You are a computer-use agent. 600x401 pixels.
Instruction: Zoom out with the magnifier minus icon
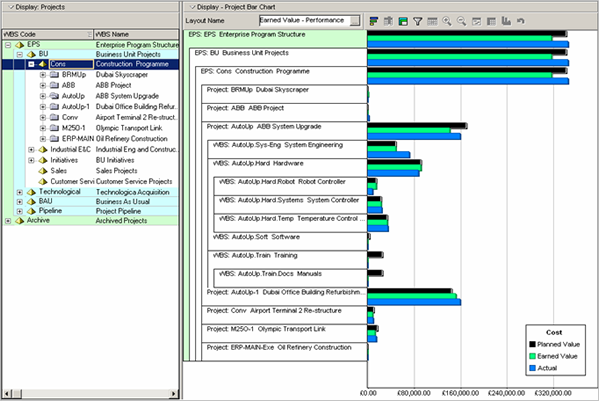pos(461,21)
